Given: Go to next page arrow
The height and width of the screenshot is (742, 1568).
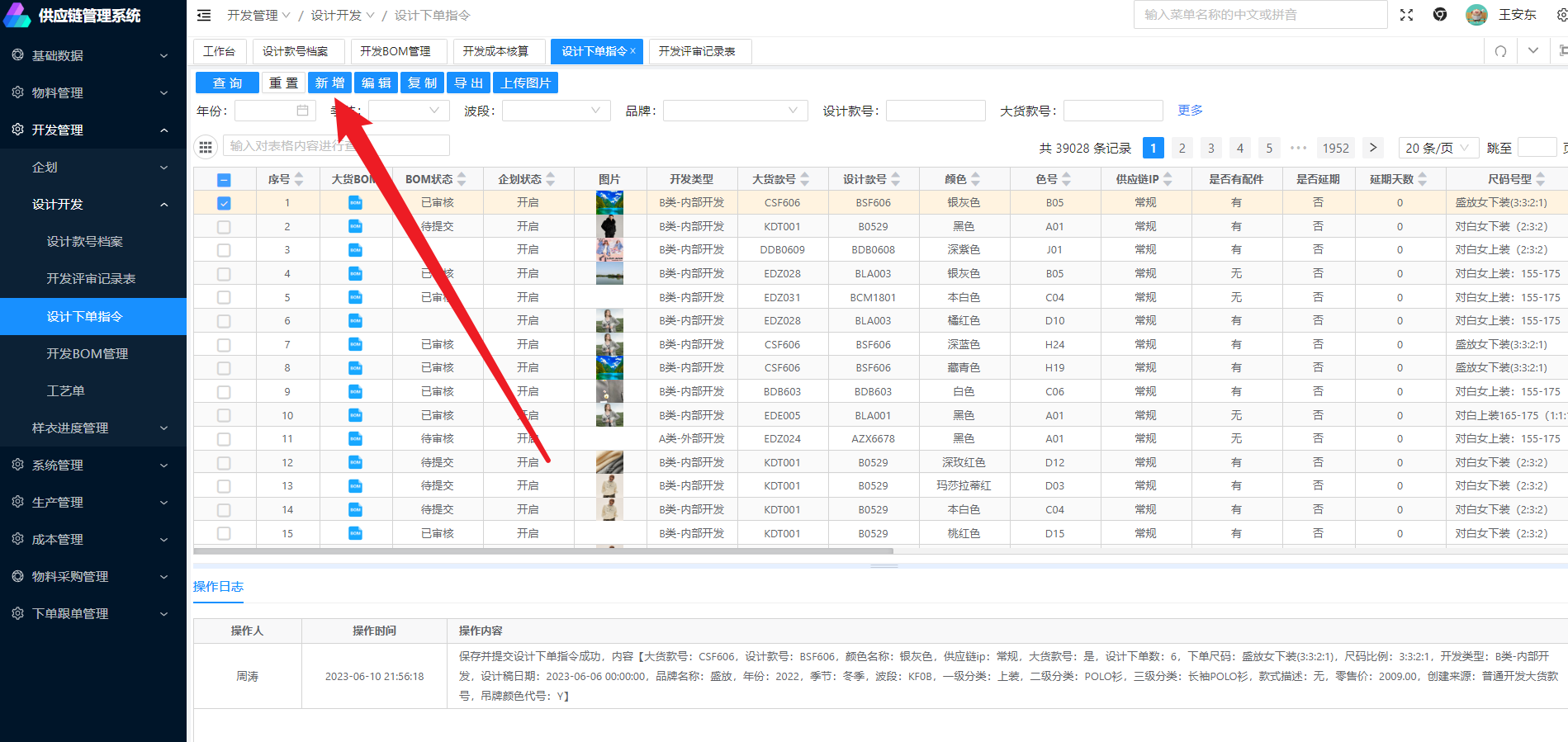Looking at the screenshot, I should [1372, 148].
